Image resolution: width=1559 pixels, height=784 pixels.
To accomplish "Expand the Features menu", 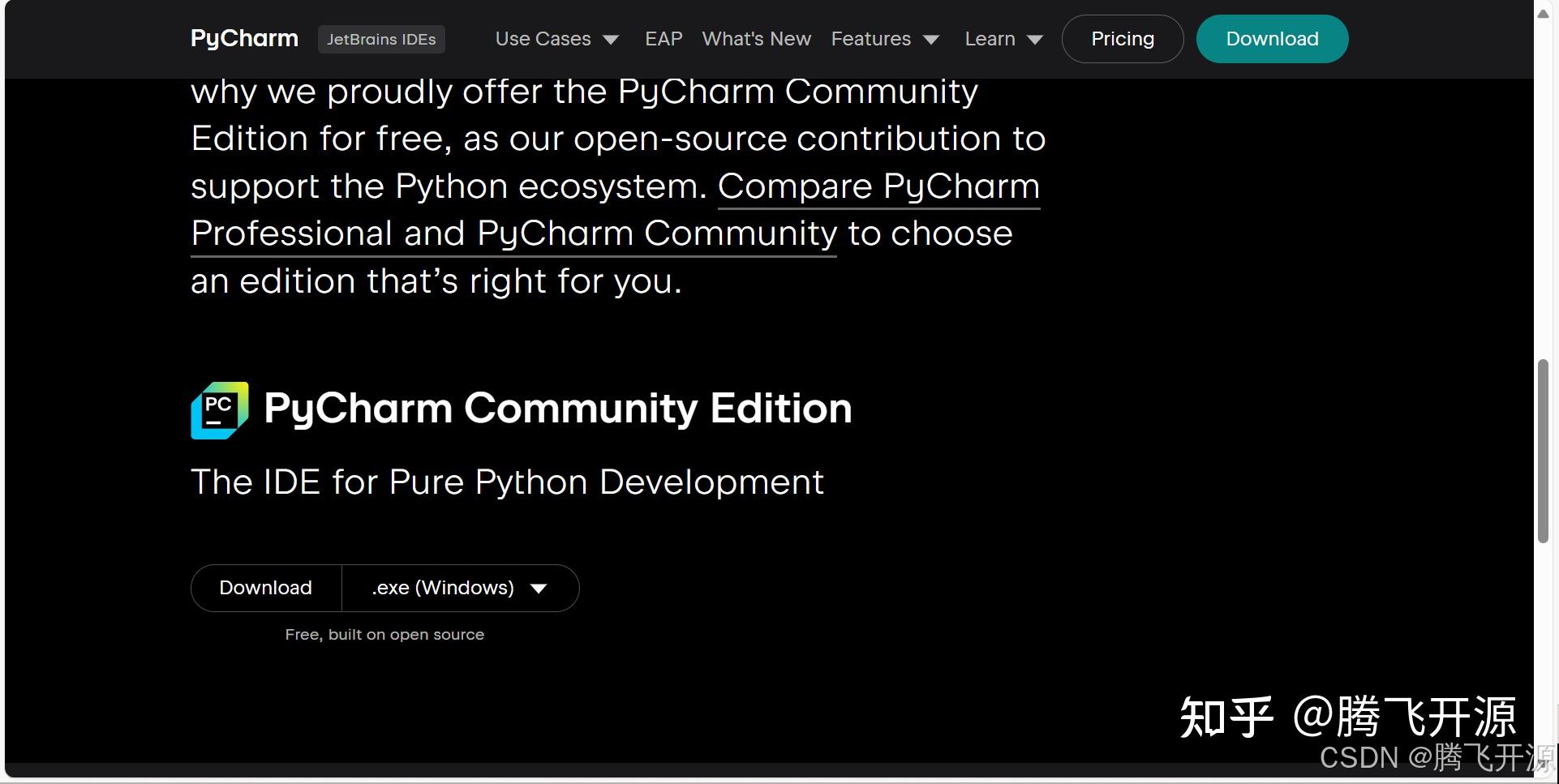I will (885, 39).
